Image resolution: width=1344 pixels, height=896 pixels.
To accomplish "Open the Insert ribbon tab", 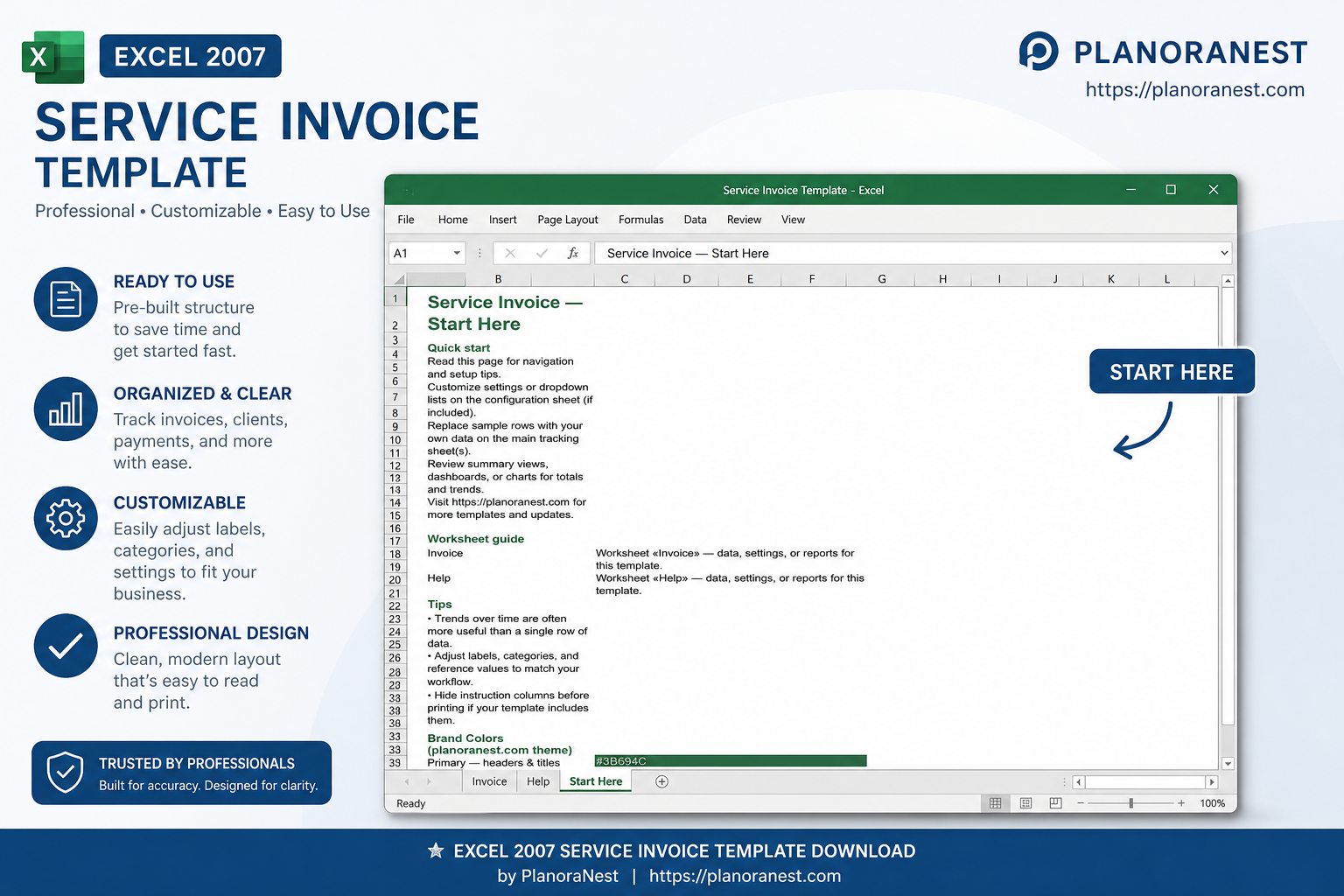I will [x=503, y=220].
